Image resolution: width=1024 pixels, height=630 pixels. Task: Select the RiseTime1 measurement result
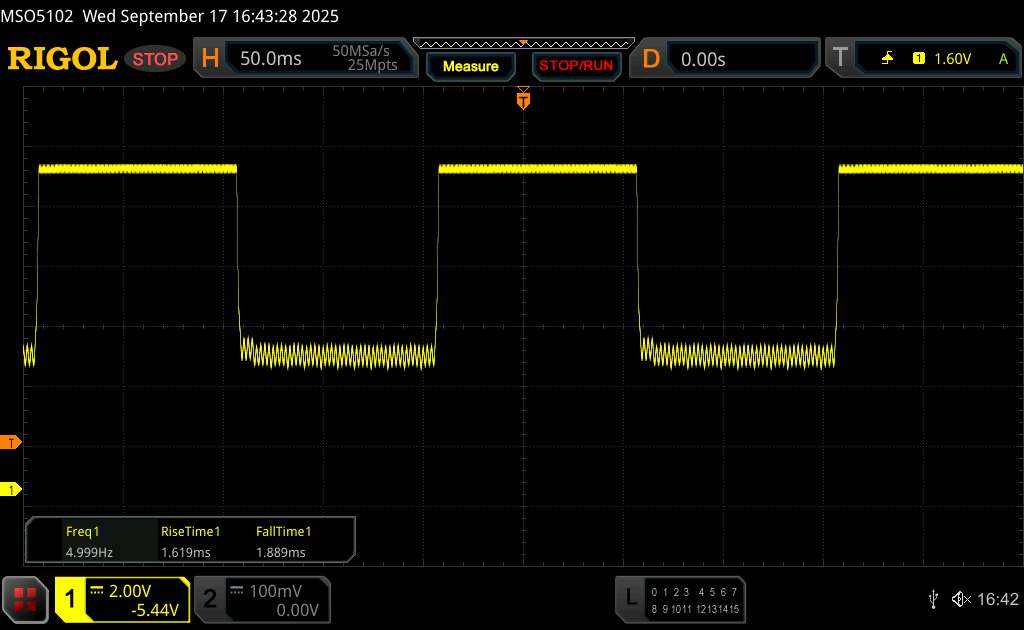point(190,542)
